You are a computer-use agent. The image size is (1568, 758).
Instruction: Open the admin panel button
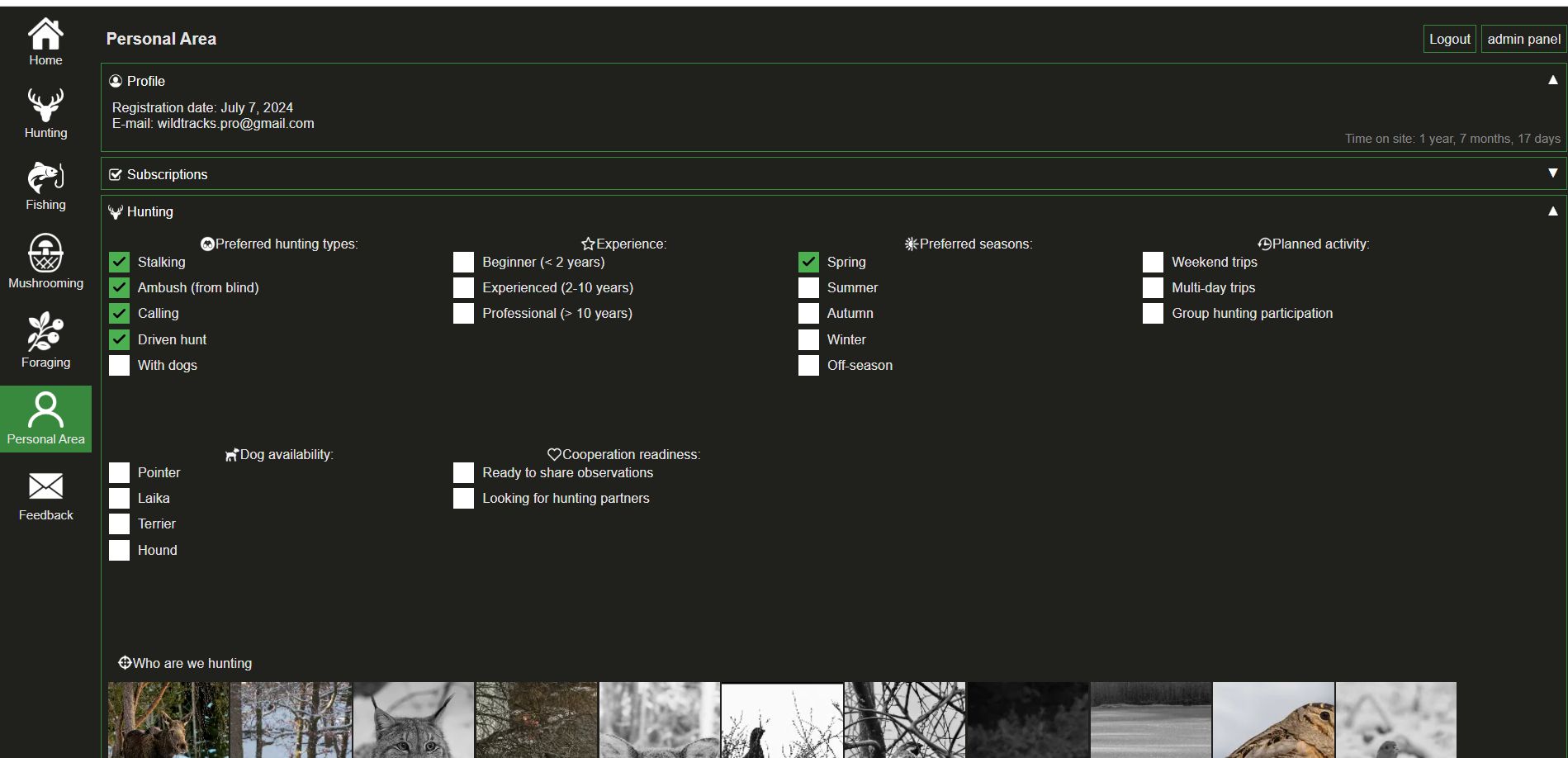tap(1523, 39)
